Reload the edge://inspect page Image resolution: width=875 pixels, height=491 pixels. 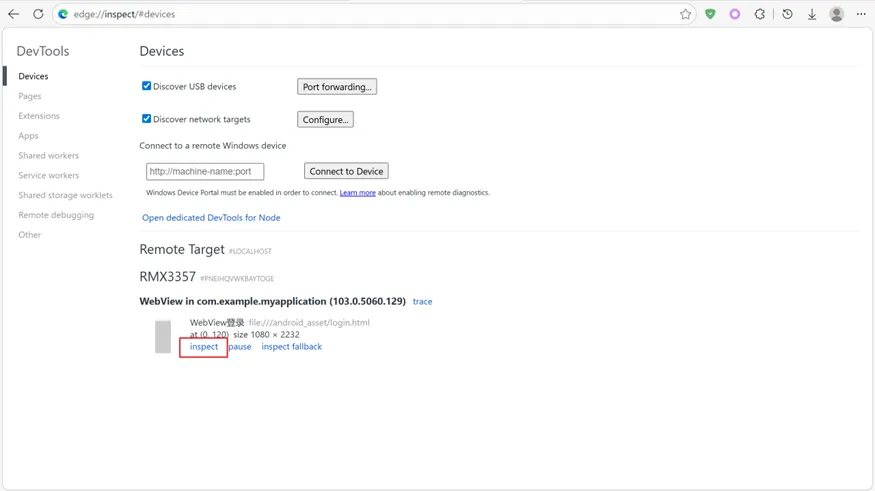38,14
